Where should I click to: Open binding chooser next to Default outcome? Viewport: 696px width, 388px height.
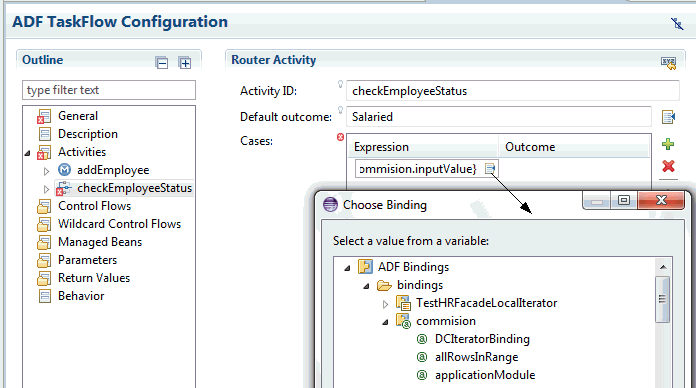pos(668,117)
